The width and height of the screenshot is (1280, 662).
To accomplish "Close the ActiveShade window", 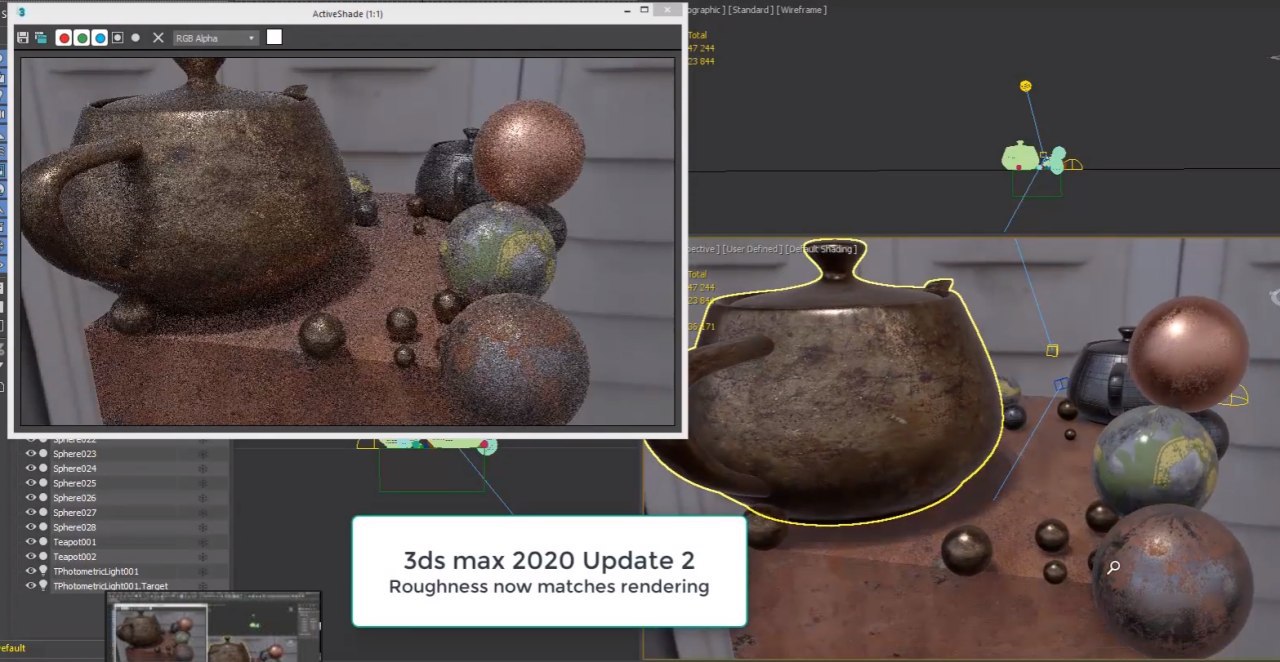I will coord(668,10).
